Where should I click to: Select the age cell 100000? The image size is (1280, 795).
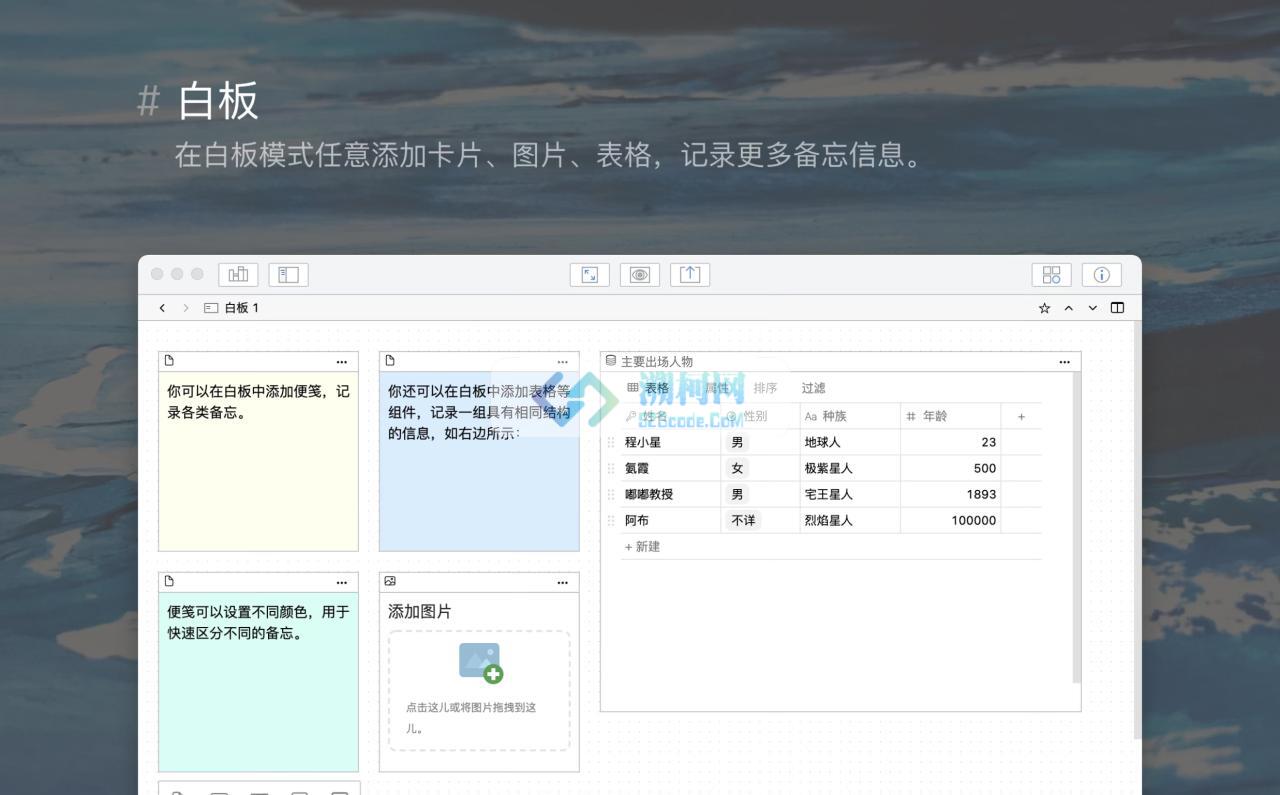point(951,520)
